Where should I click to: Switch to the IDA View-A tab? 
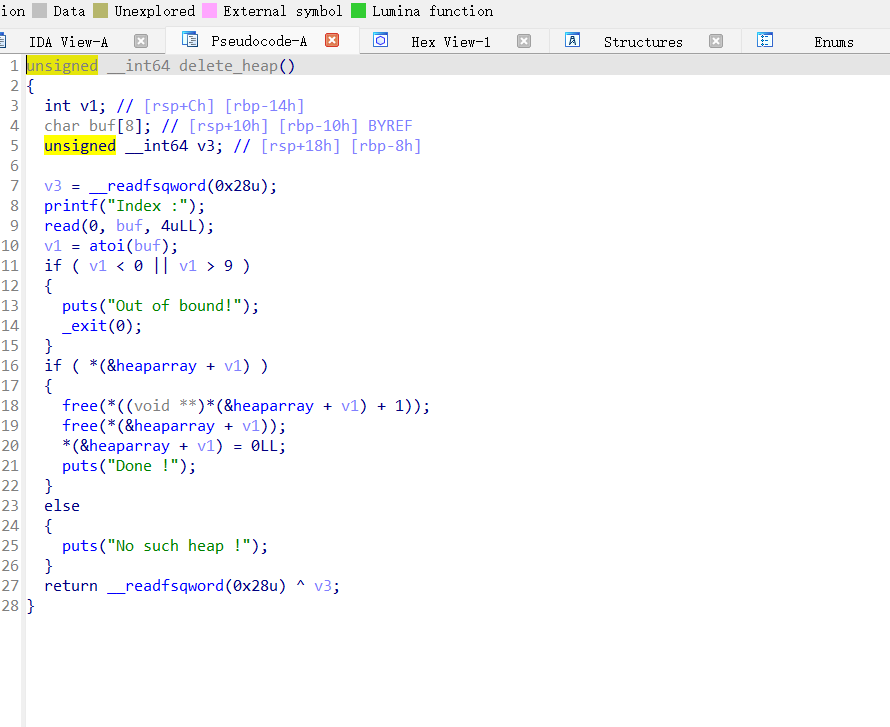tap(68, 42)
